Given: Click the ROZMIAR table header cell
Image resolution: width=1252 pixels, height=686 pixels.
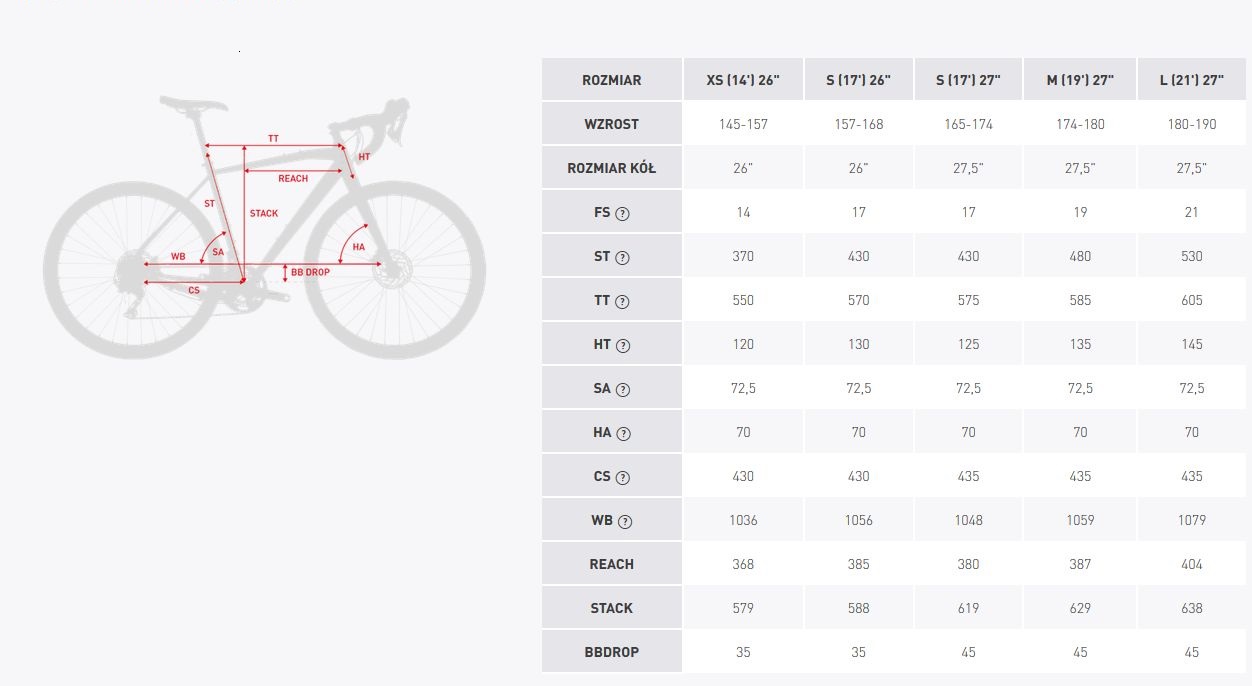Looking at the screenshot, I should (x=612, y=80).
